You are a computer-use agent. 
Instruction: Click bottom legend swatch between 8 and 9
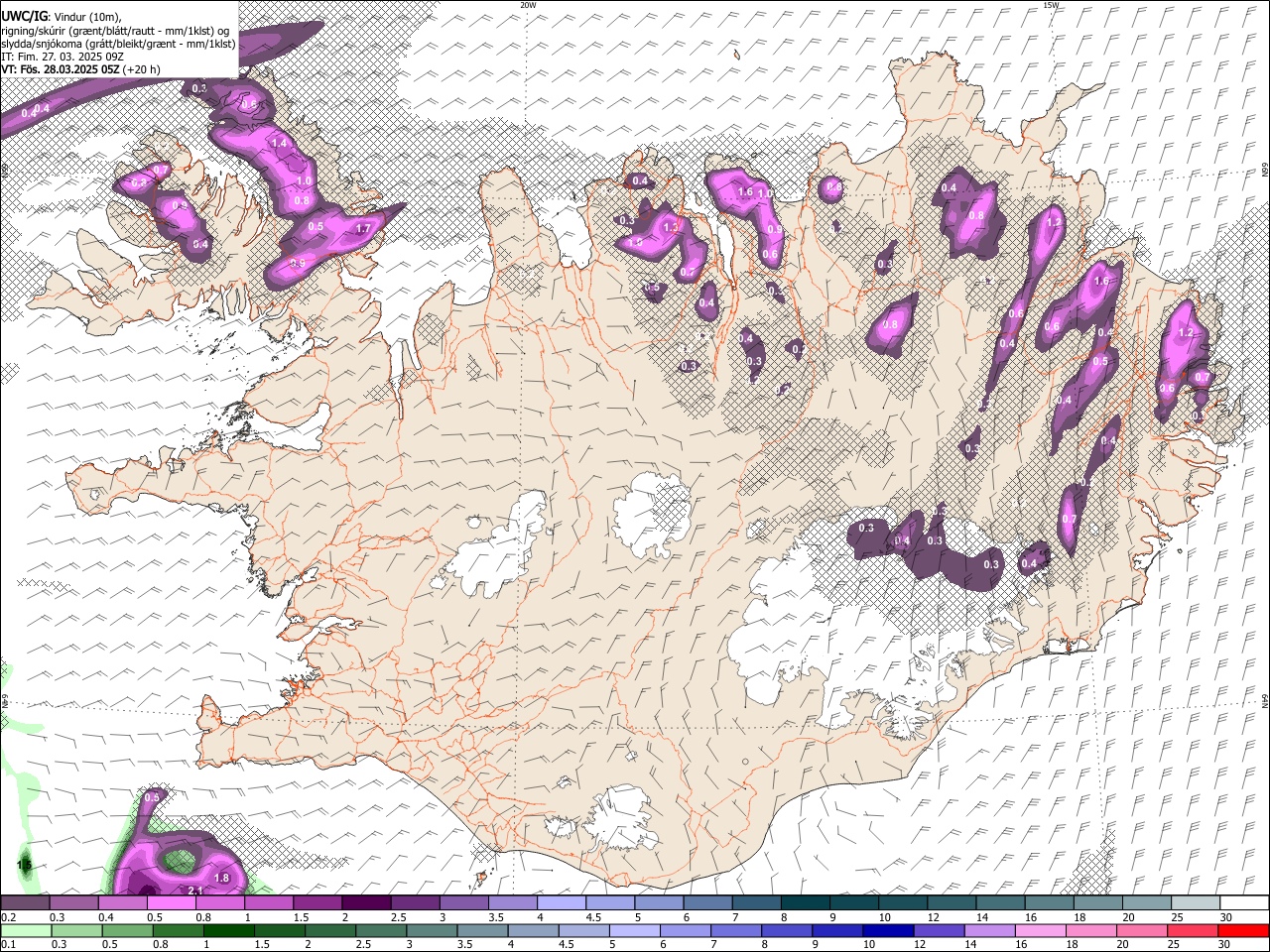tap(786, 930)
